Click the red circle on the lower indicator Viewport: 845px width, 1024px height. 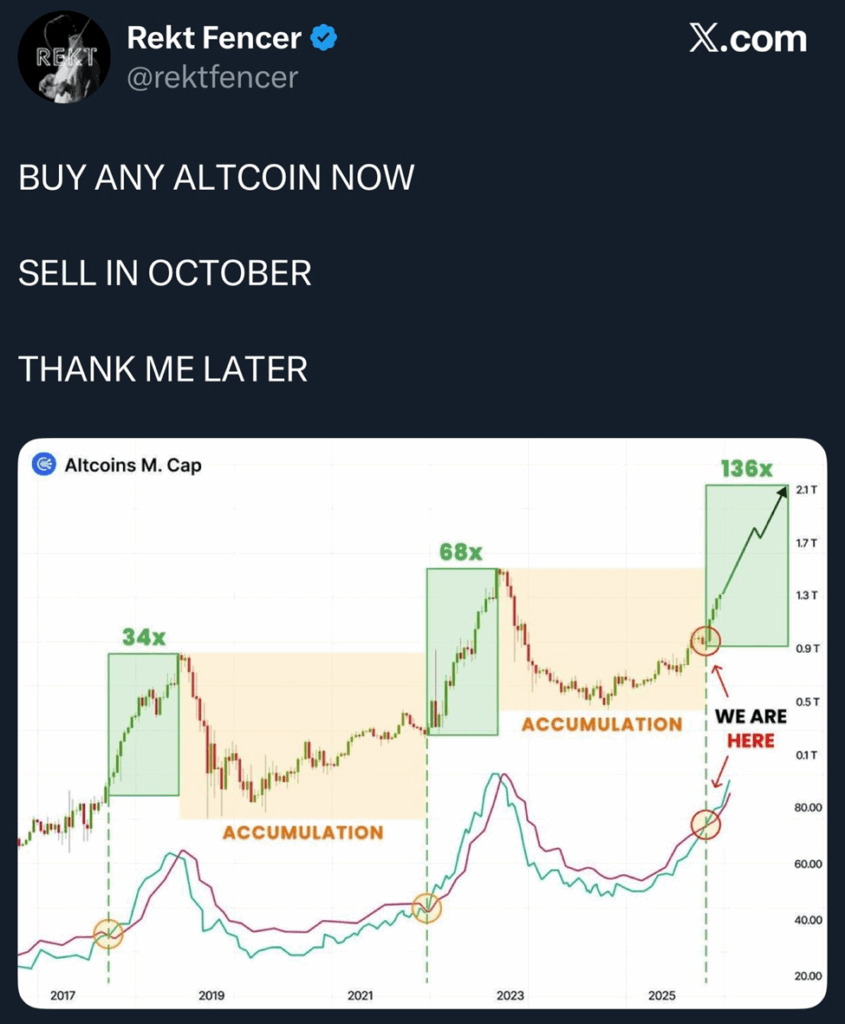click(x=707, y=824)
